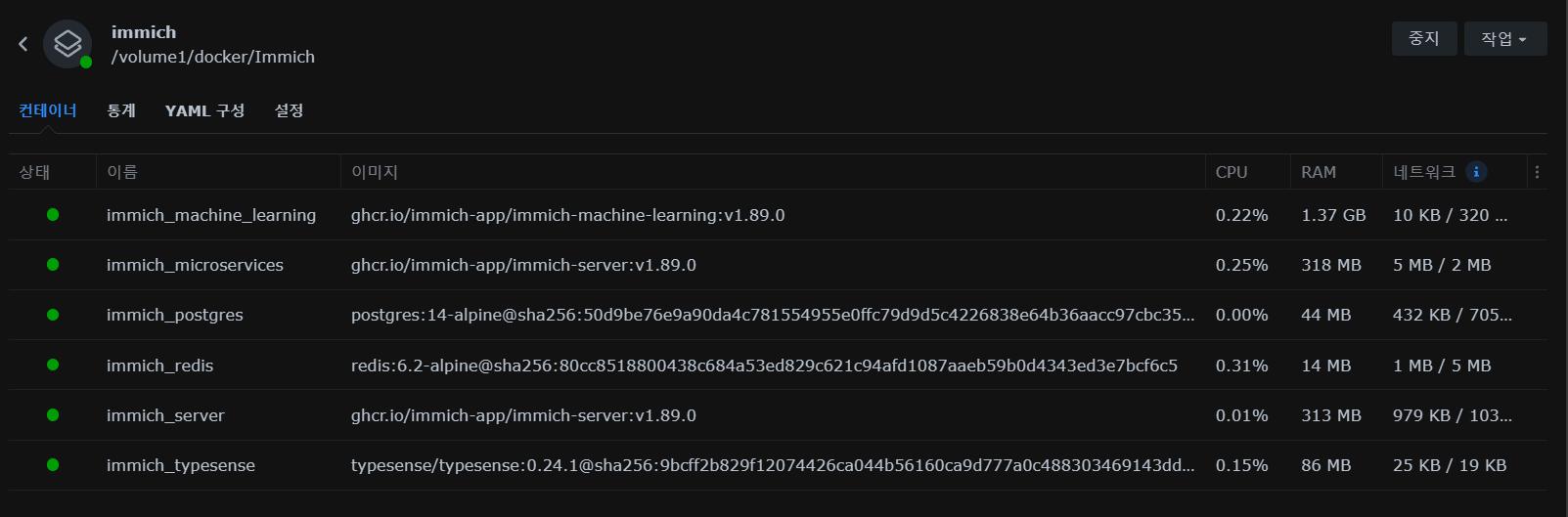The image size is (1568, 517).
Task: Open the 작업 dropdown menu
Action: [1504, 39]
